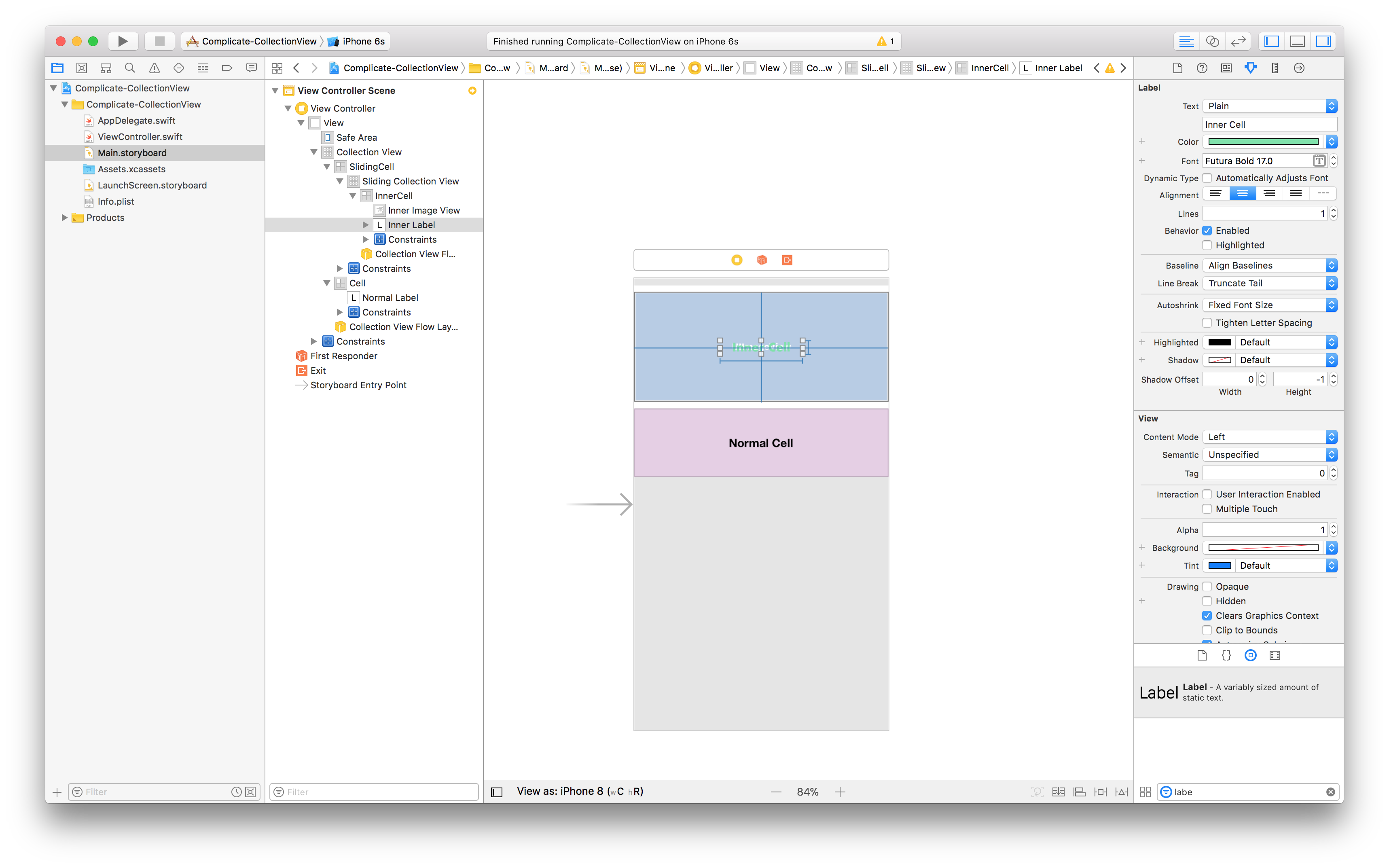Select Inner Image View in outline
The width and height of the screenshot is (1389, 868).
[x=423, y=210]
